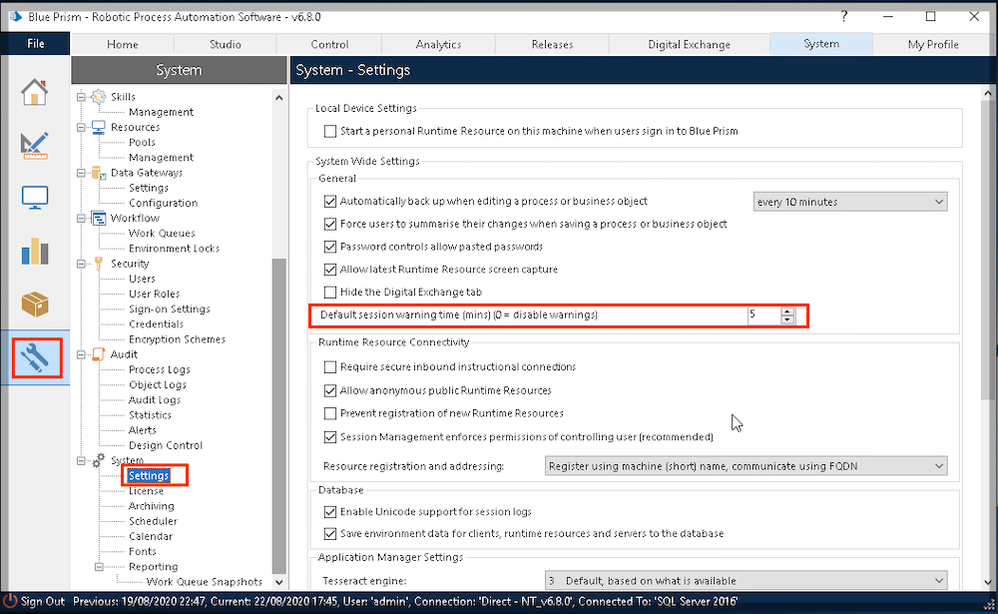
Task: Open the Resource registration and addressing dropdown
Action: click(x=746, y=466)
